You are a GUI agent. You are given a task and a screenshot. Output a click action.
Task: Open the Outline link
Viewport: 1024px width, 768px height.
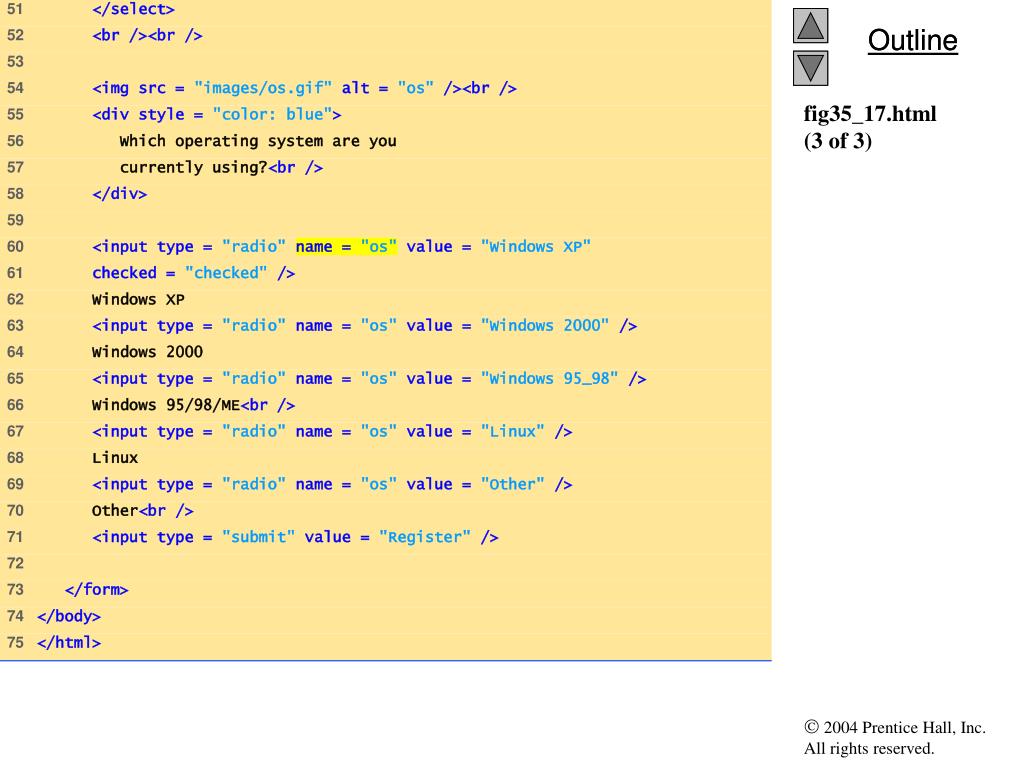click(x=912, y=40)
